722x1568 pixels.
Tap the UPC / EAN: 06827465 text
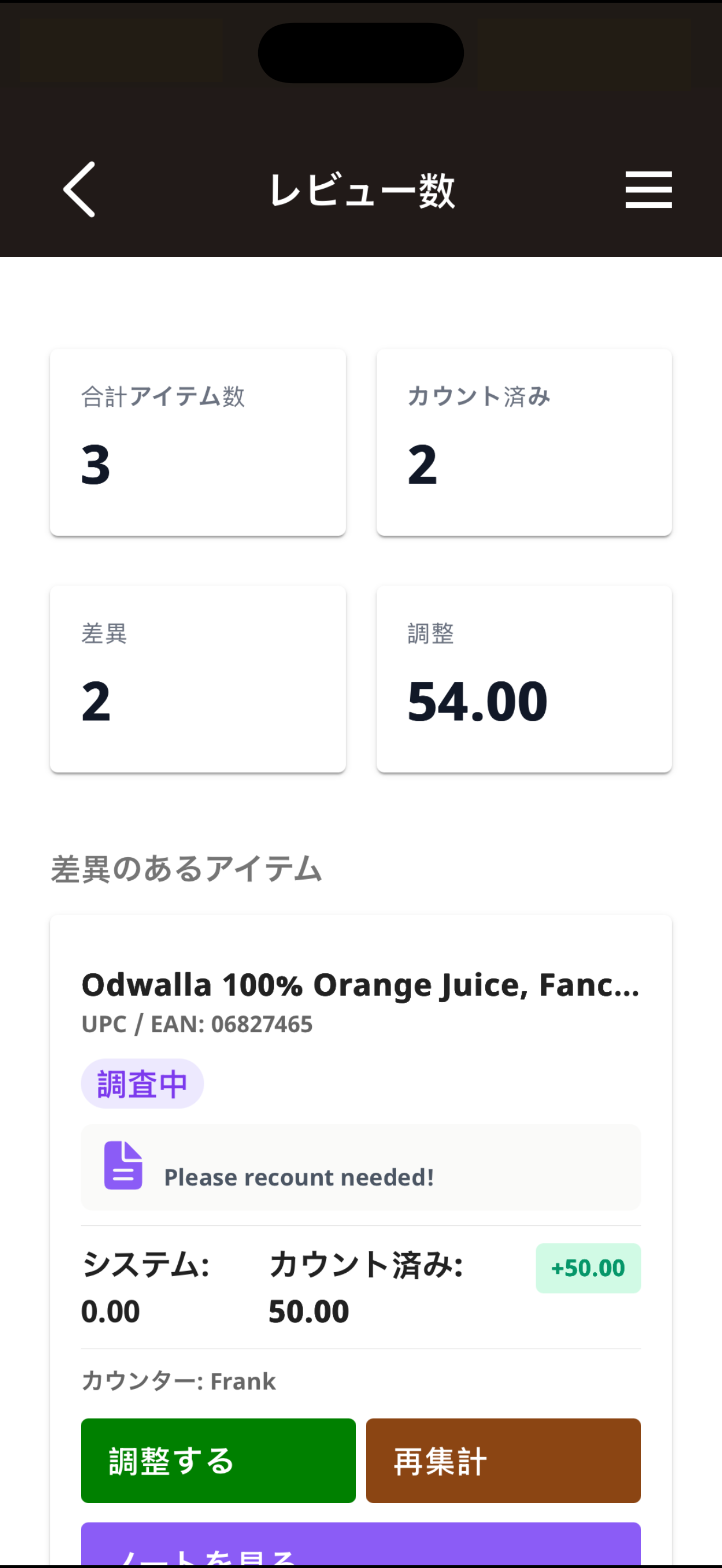pos(197,1025)
